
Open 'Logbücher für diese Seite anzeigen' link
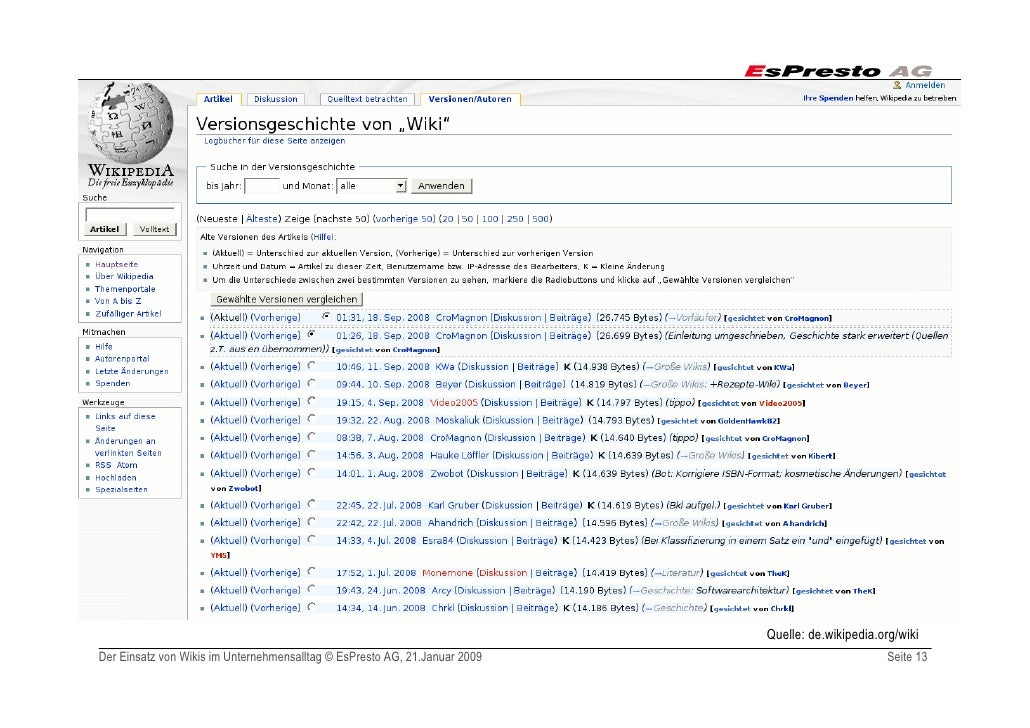275,141
